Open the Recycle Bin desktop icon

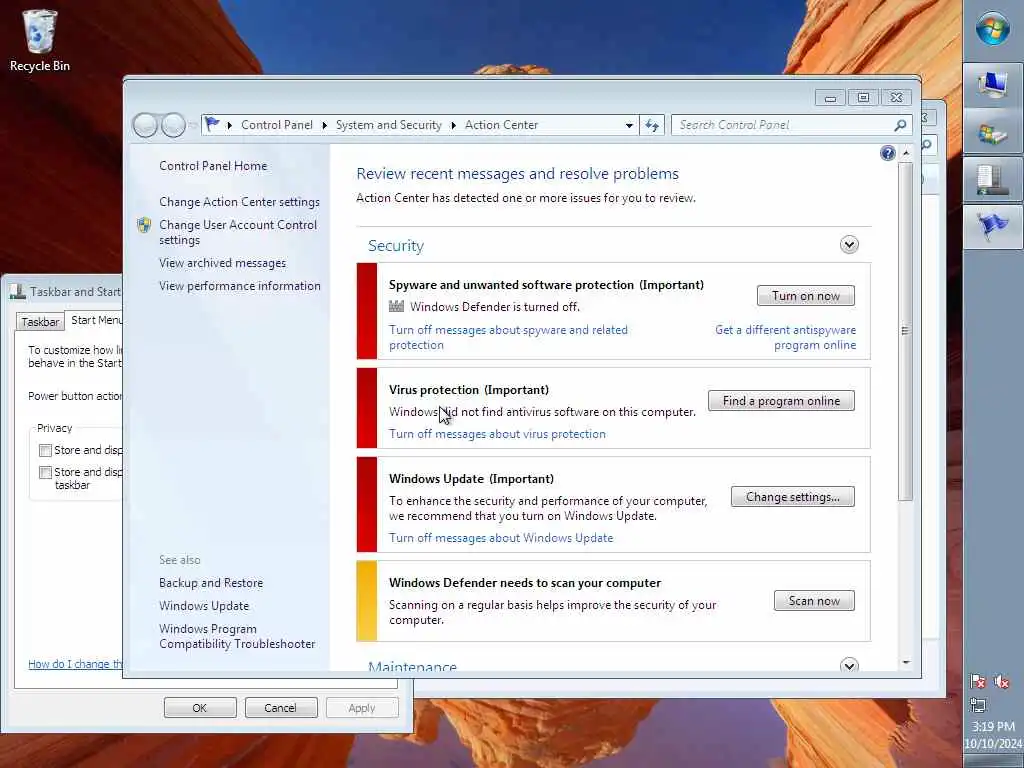coord(39,40)
